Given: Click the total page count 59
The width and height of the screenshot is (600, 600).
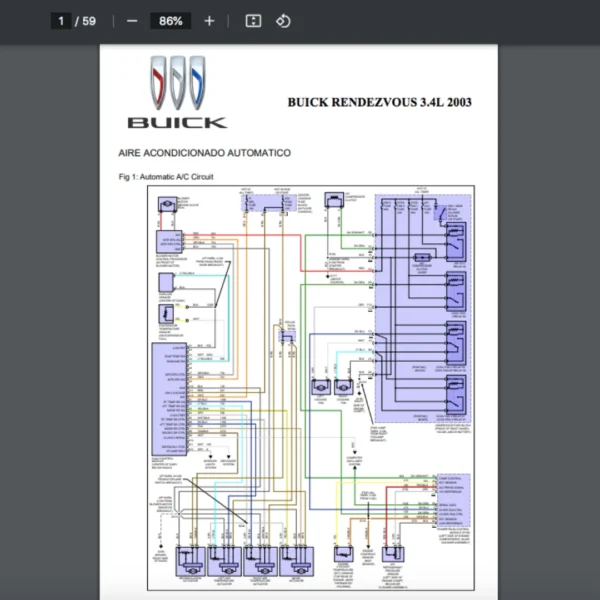Looking at the screenshot, I should [x=89, y=21].
